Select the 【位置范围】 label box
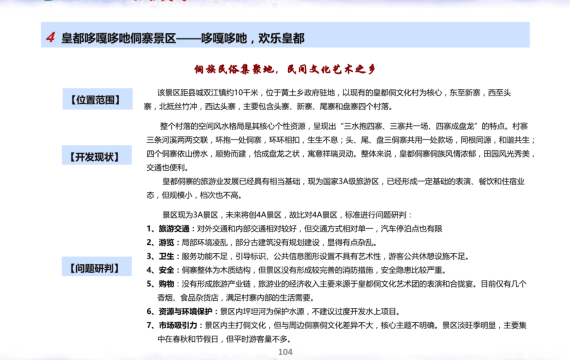 [x=97, y=99]
